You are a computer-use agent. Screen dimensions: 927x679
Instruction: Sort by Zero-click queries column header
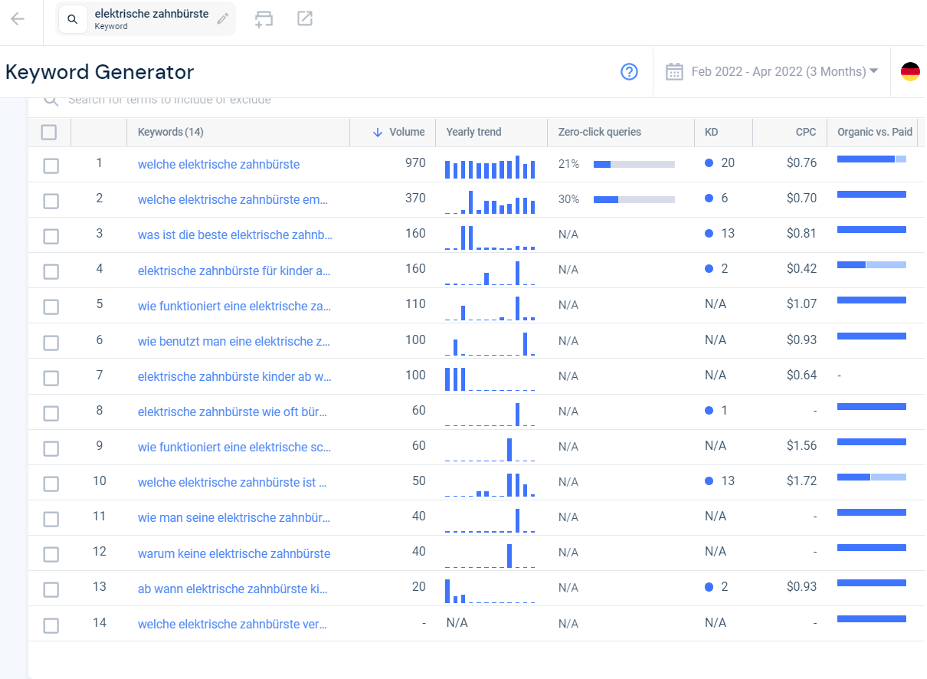[599, 132]
